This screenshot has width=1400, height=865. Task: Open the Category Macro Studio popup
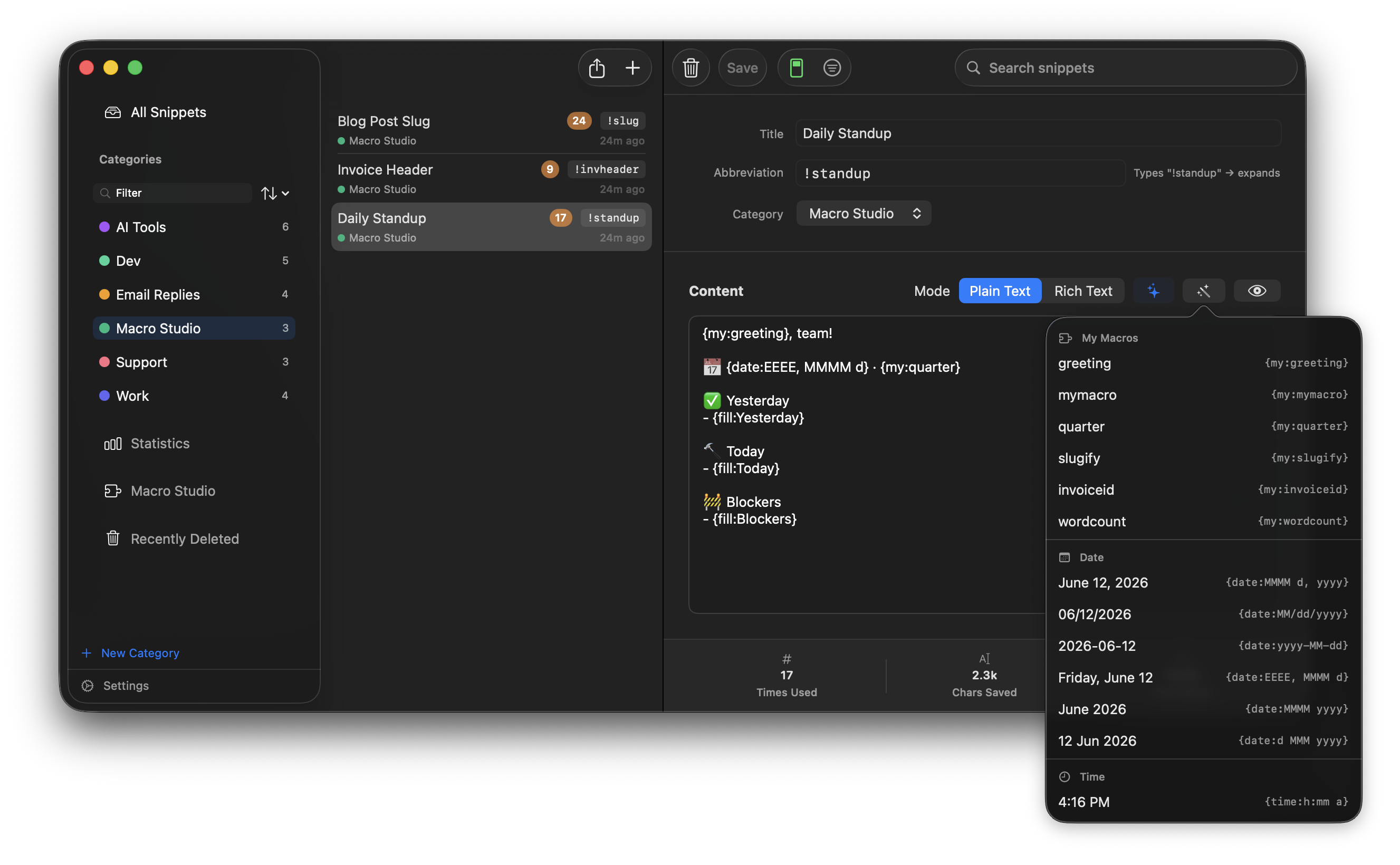(864, 214)
